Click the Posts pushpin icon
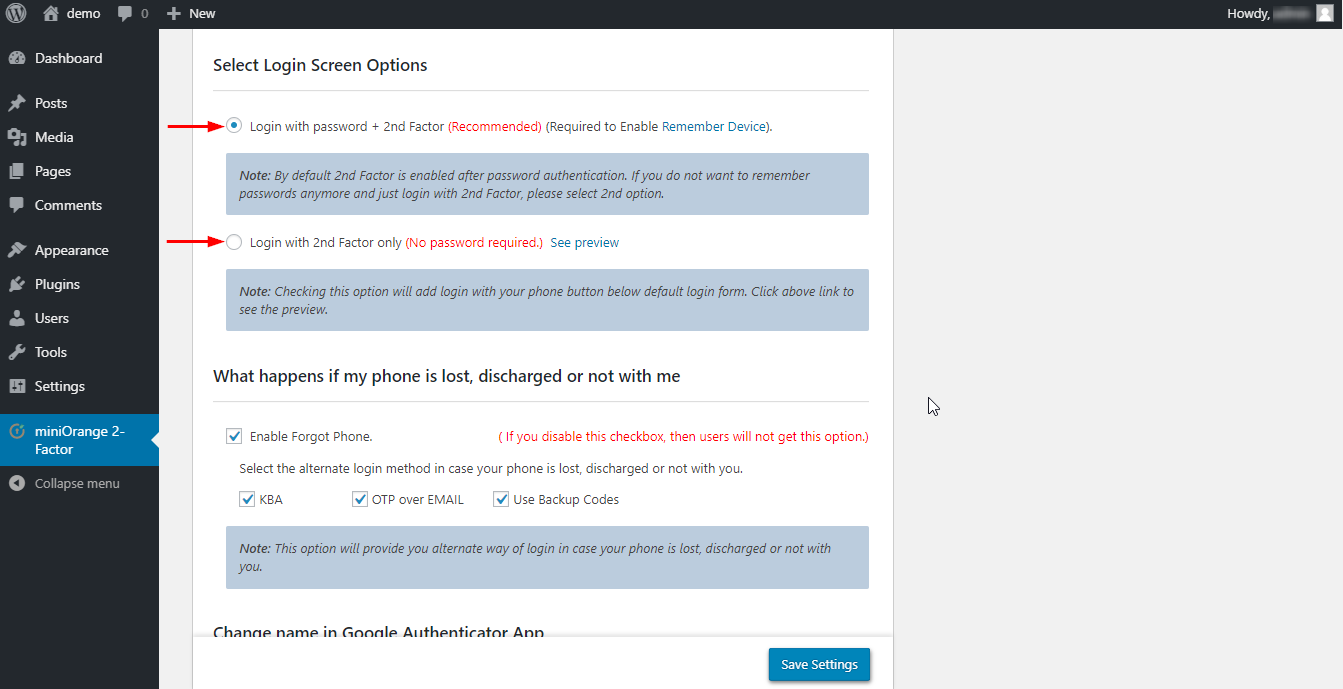Viewport: 1343px width, 689px height. pos(16,103)
